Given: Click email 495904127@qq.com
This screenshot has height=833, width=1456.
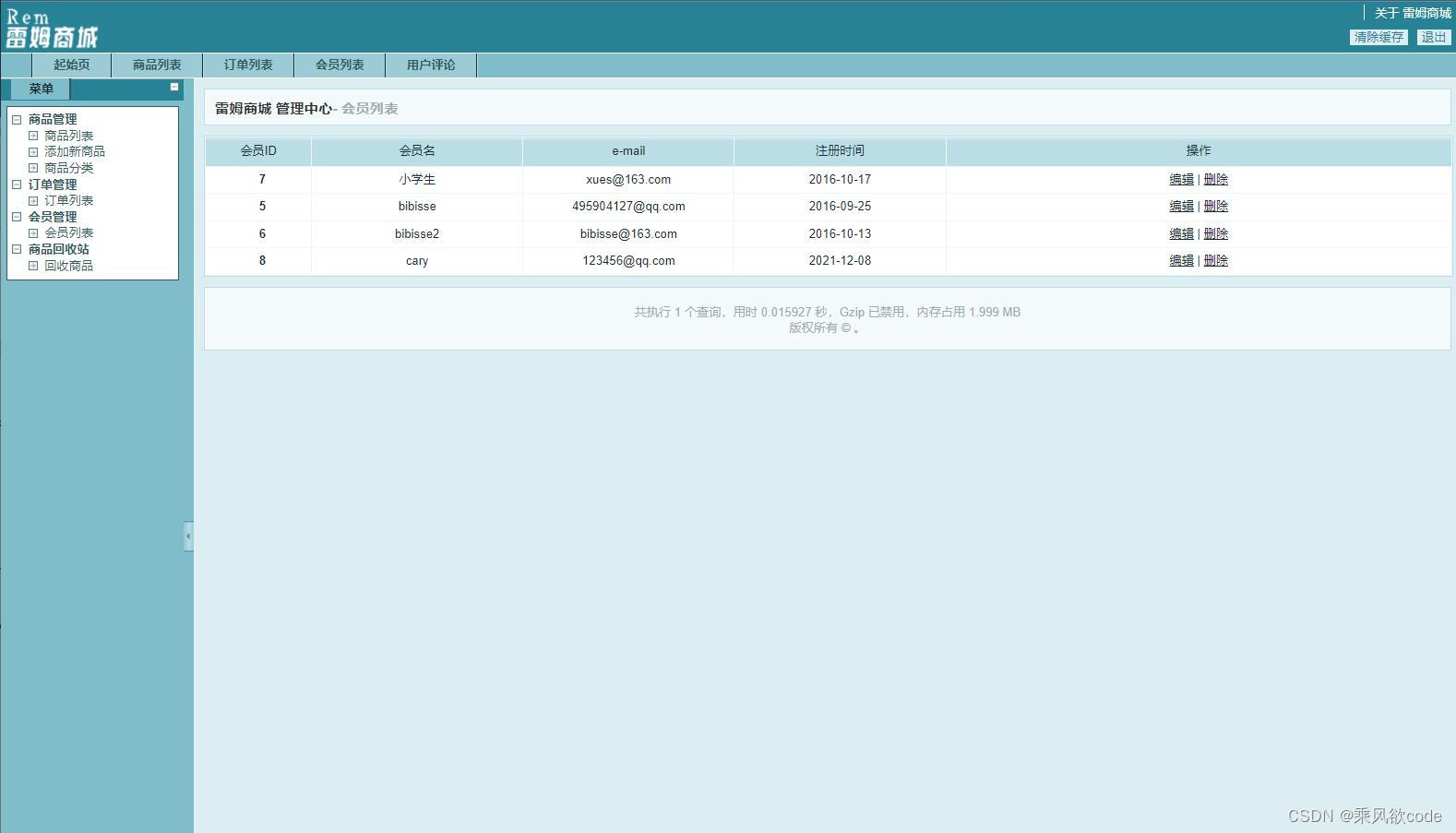Looking at the screenshot, I should [x=628, y=207].
